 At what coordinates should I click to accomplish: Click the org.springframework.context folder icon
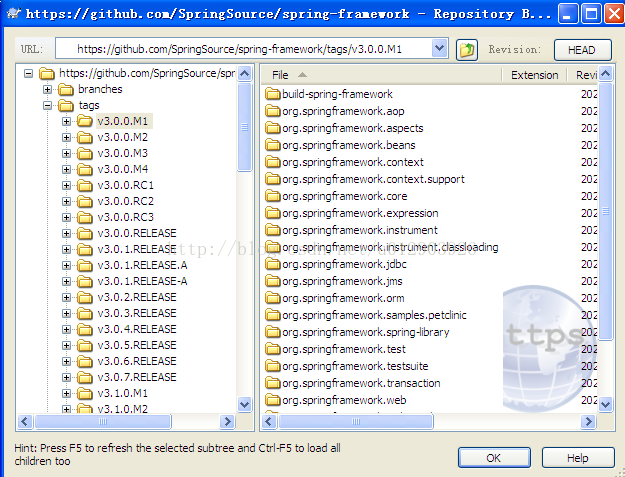tap(273, 162)
